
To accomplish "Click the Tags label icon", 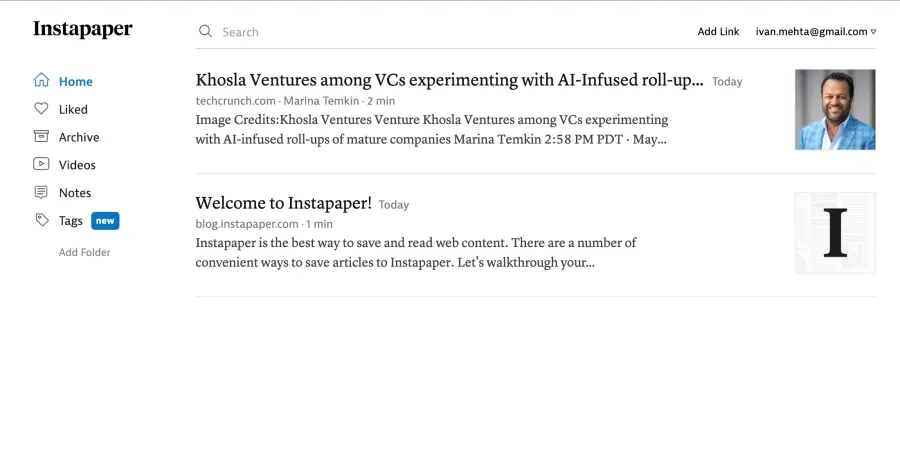I will [41, 220].
